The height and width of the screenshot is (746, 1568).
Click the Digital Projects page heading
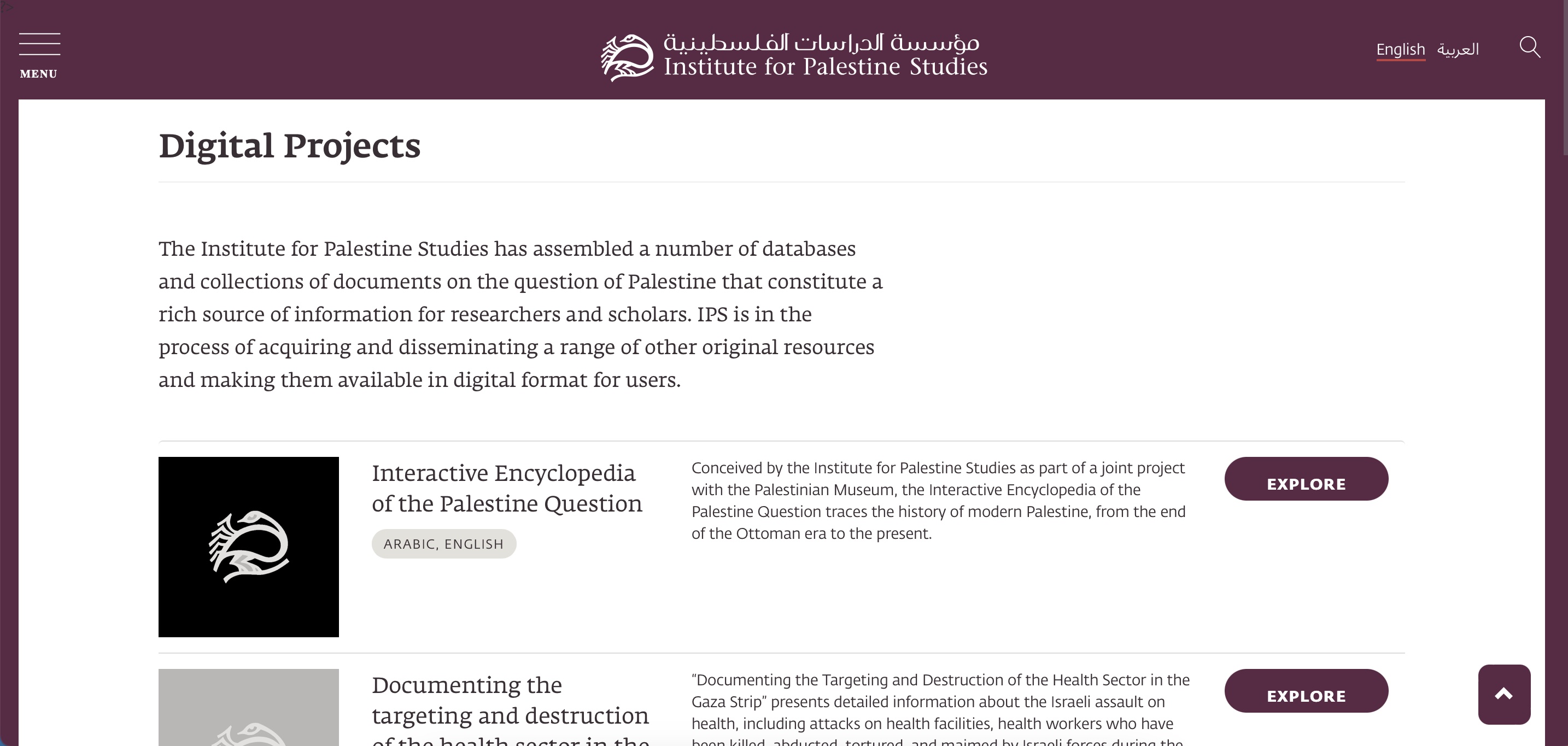(289, 146)
